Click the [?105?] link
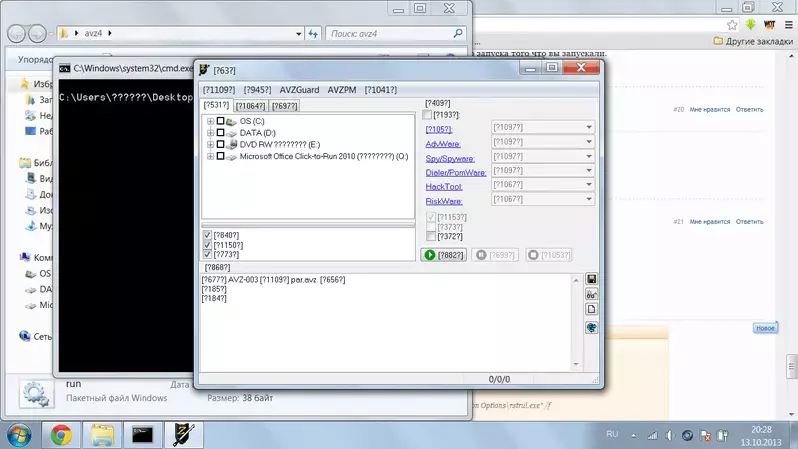Viewport: 798px width, 449px height. point(439,129)
